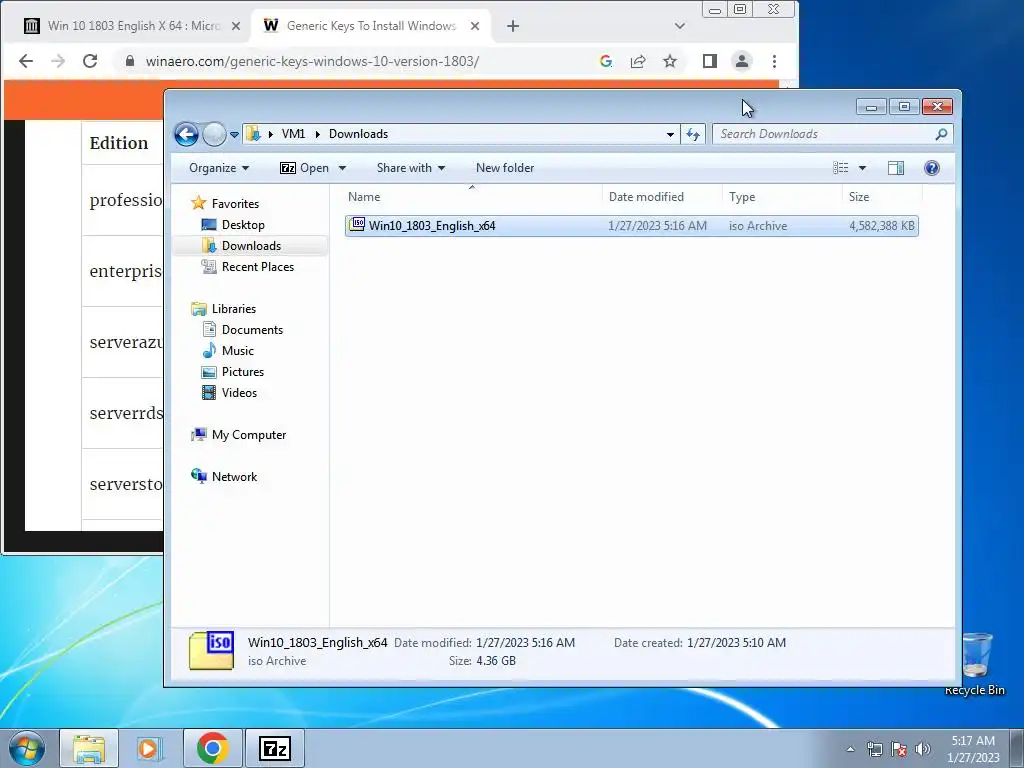Refresh the Downloads folder view
The width and height of the screenshot is (1024, 768).
tap(693, 135)
